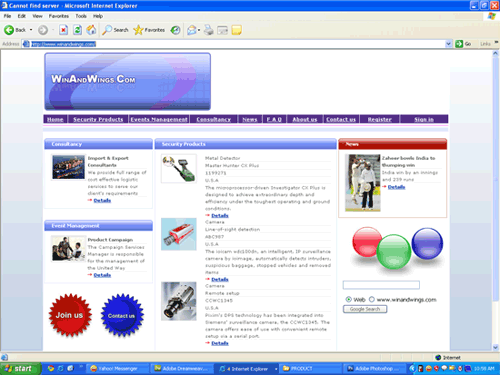Open the Edit menu
Image resolution: width=500 pixels, height=375 pixels.
[22, 16]
